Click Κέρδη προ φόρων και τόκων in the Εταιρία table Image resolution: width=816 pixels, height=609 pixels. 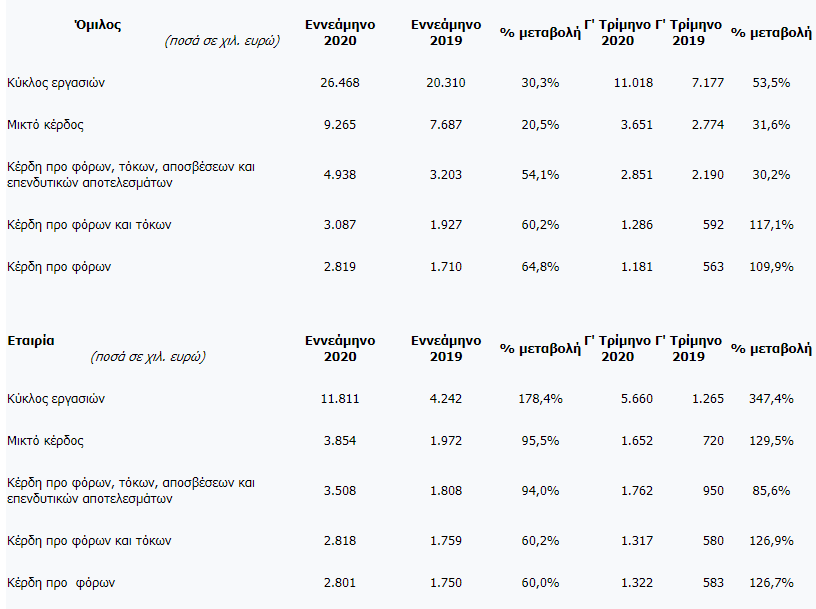[89, 541]
